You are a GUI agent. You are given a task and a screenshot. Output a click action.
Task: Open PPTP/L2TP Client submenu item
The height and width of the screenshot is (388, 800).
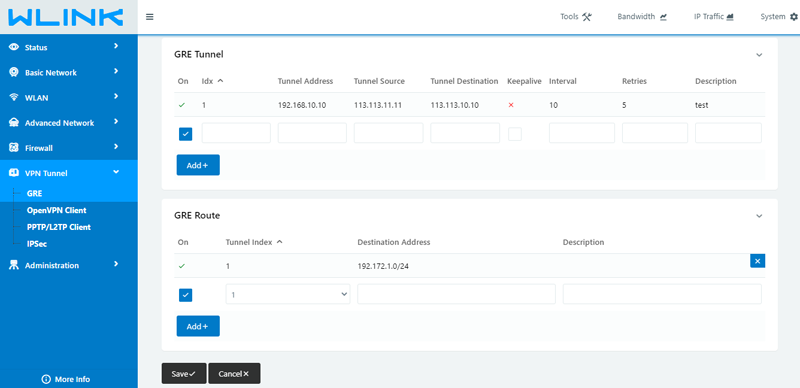tap(59, 227)
